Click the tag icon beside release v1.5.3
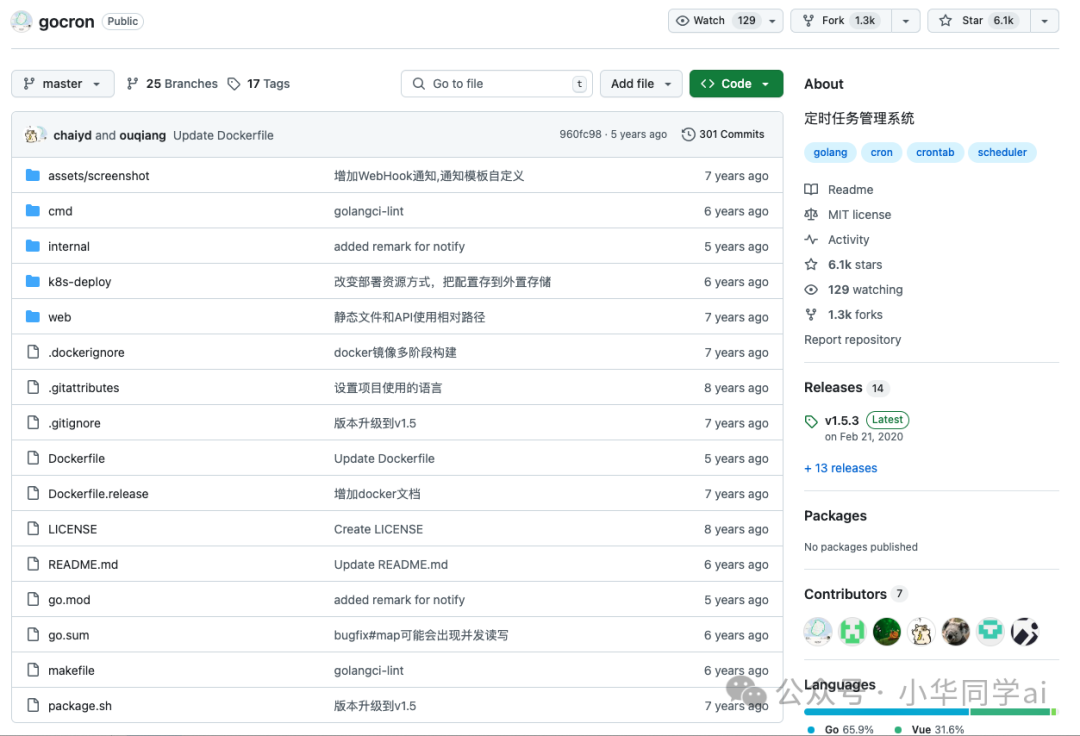The width and height of the screenshot is (1080, 736). point(811,421)
